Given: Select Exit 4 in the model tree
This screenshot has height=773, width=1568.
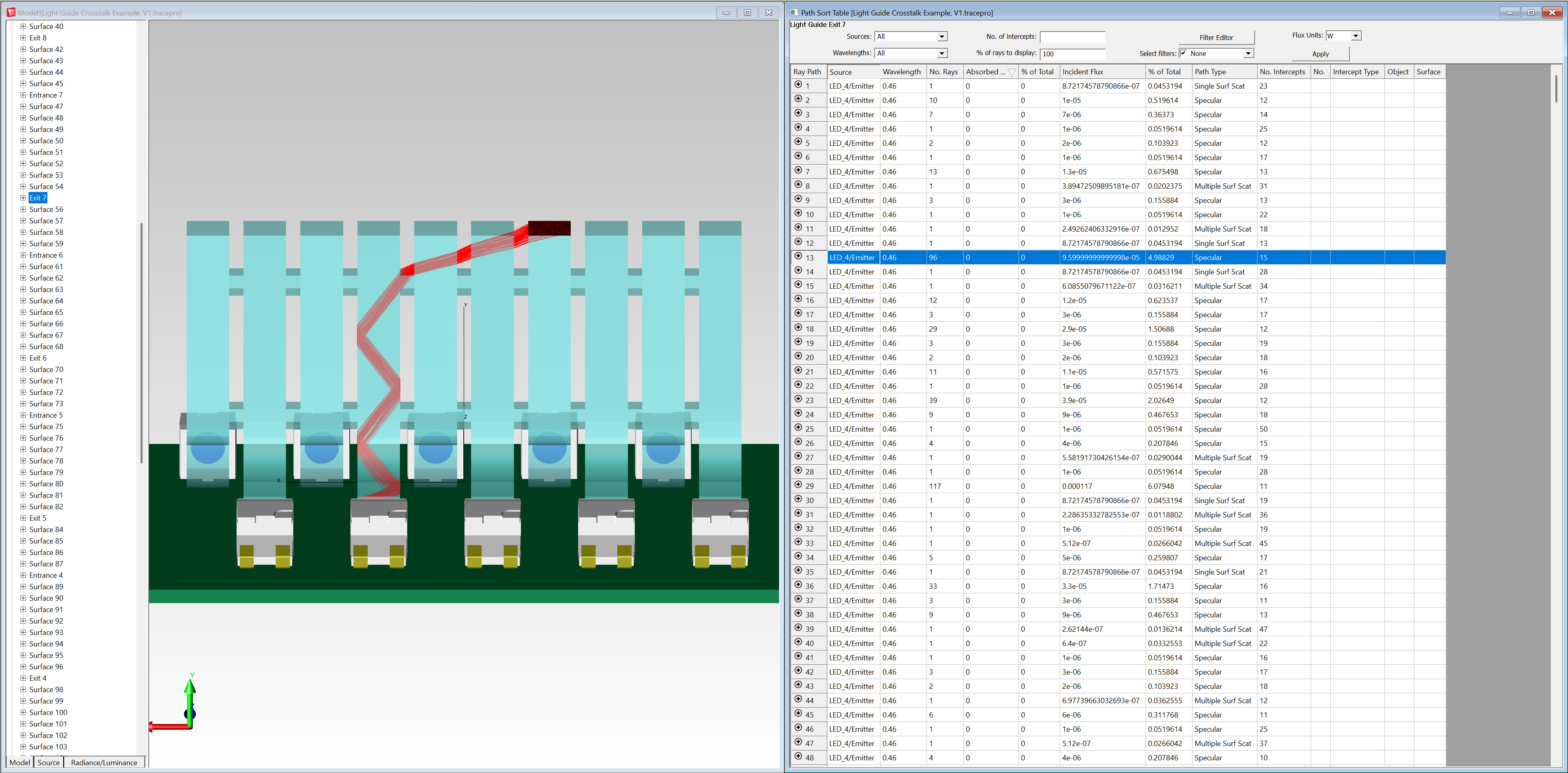Looking at the screenshot, I should tap(38, 678).
